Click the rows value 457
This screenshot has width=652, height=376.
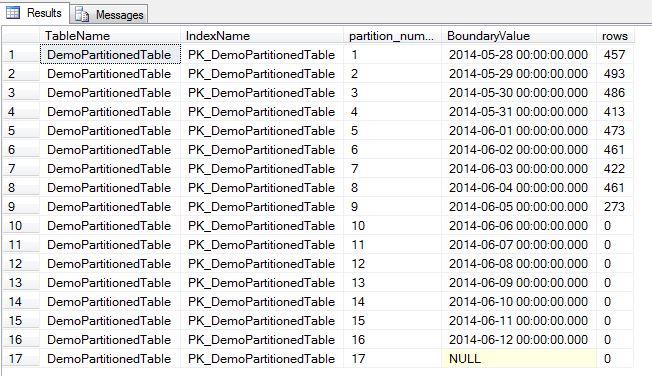615,54
